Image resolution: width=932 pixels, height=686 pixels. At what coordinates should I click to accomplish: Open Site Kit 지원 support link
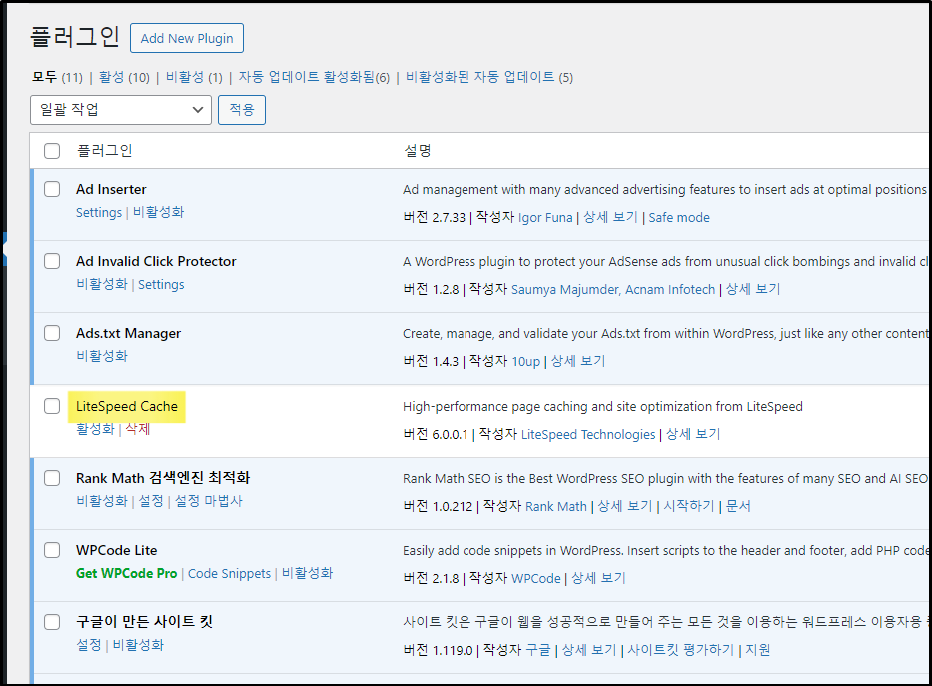[758, 650]
